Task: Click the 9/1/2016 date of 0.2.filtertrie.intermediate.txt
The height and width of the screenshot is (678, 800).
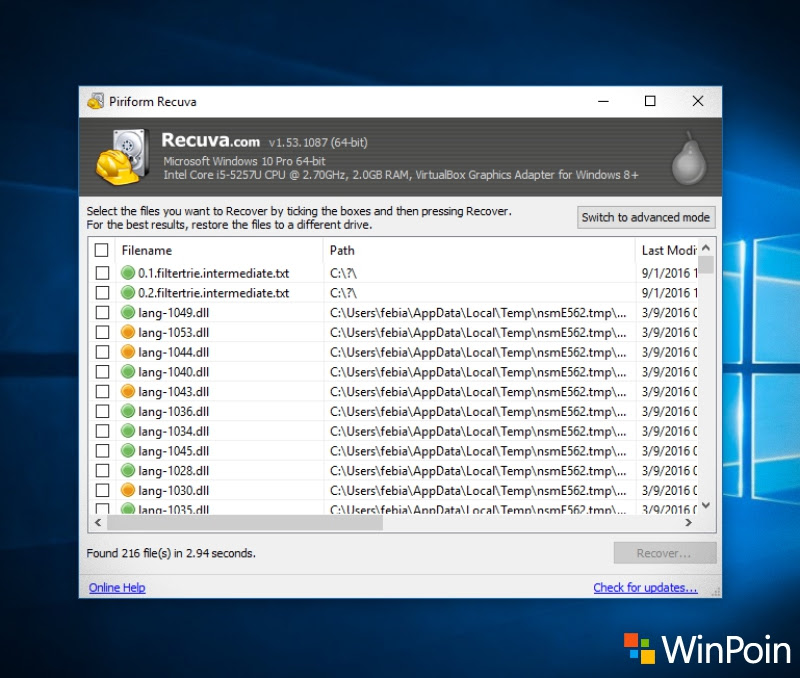Action: (669, 293)
